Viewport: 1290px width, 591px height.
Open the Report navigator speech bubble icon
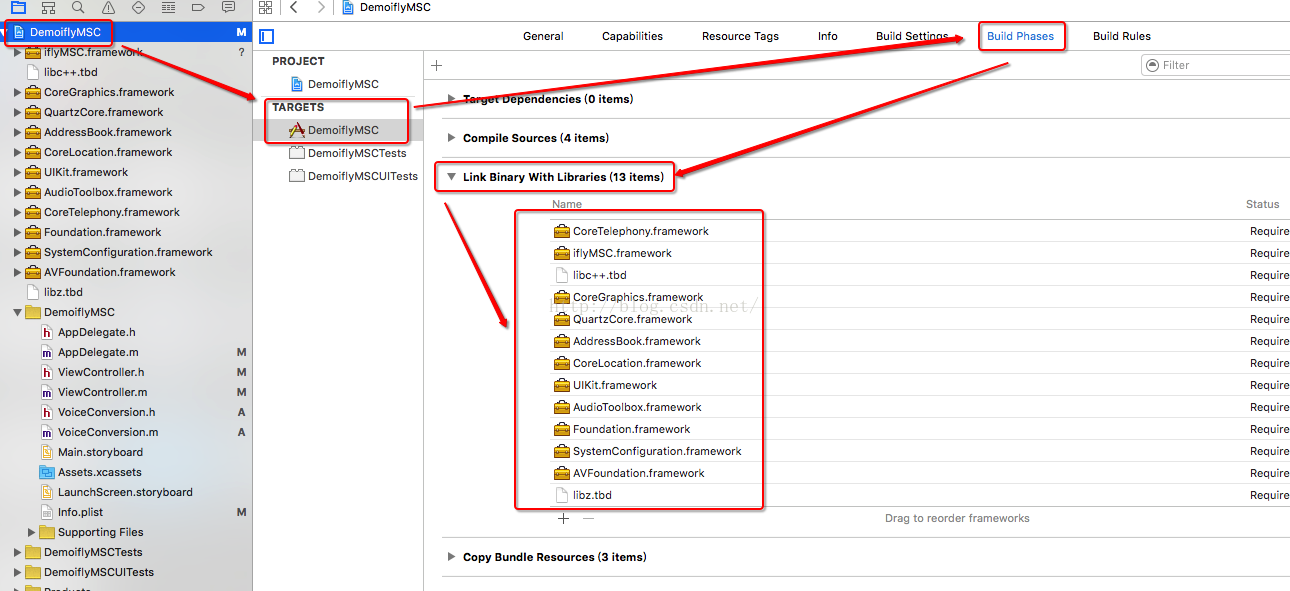coord(229,7)
